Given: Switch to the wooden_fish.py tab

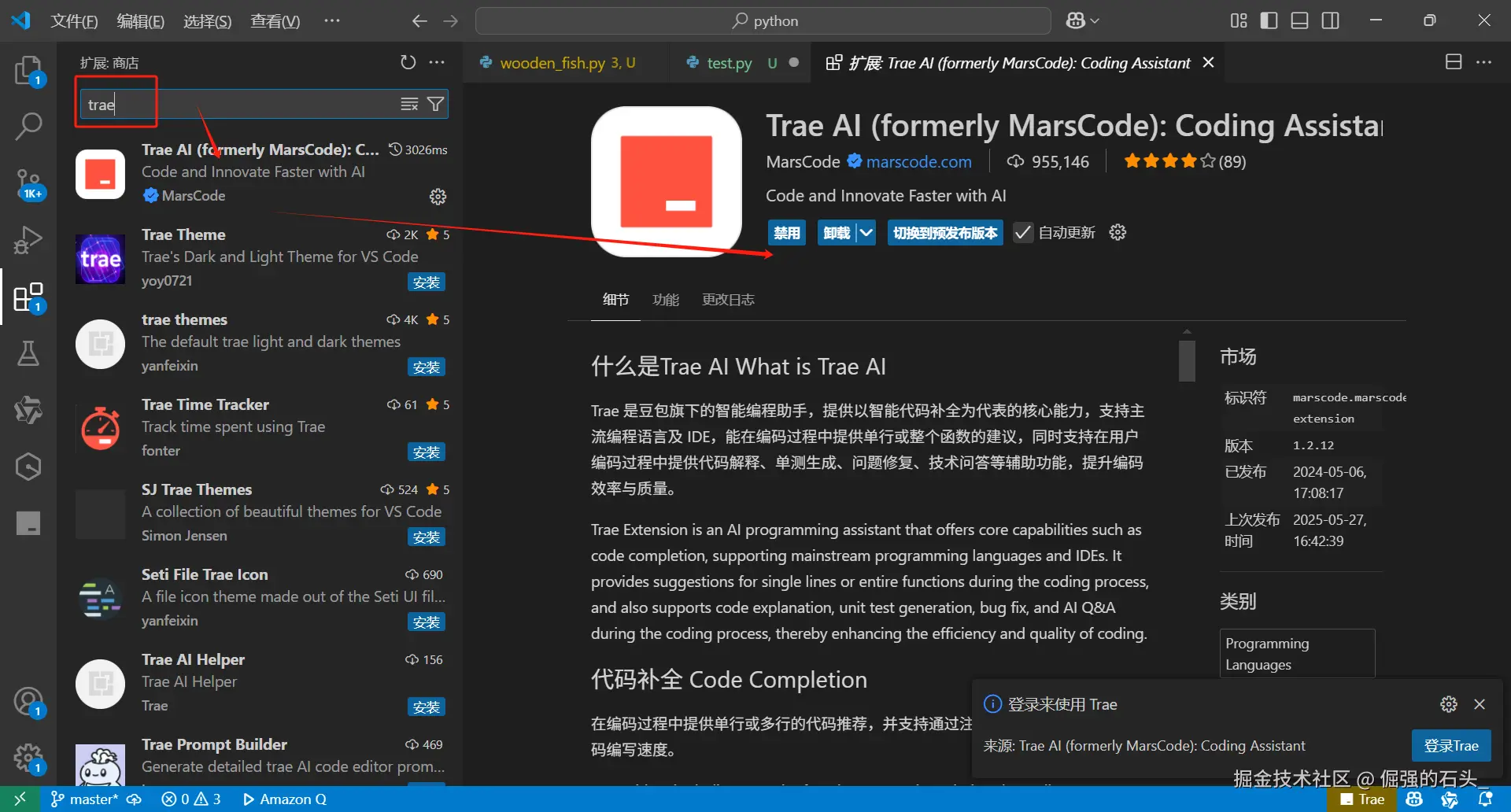Looking at the screenshot, I should (x=567, y=62).
